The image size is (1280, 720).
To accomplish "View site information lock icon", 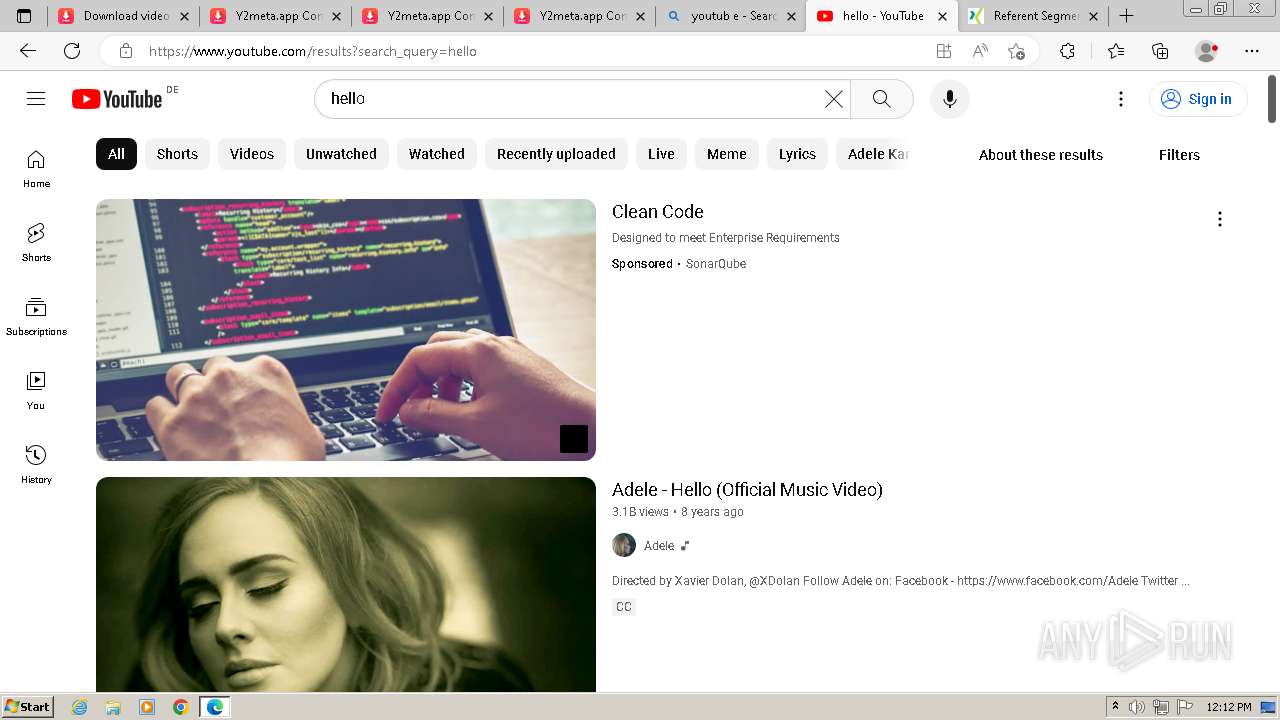I will click(125, 51).
